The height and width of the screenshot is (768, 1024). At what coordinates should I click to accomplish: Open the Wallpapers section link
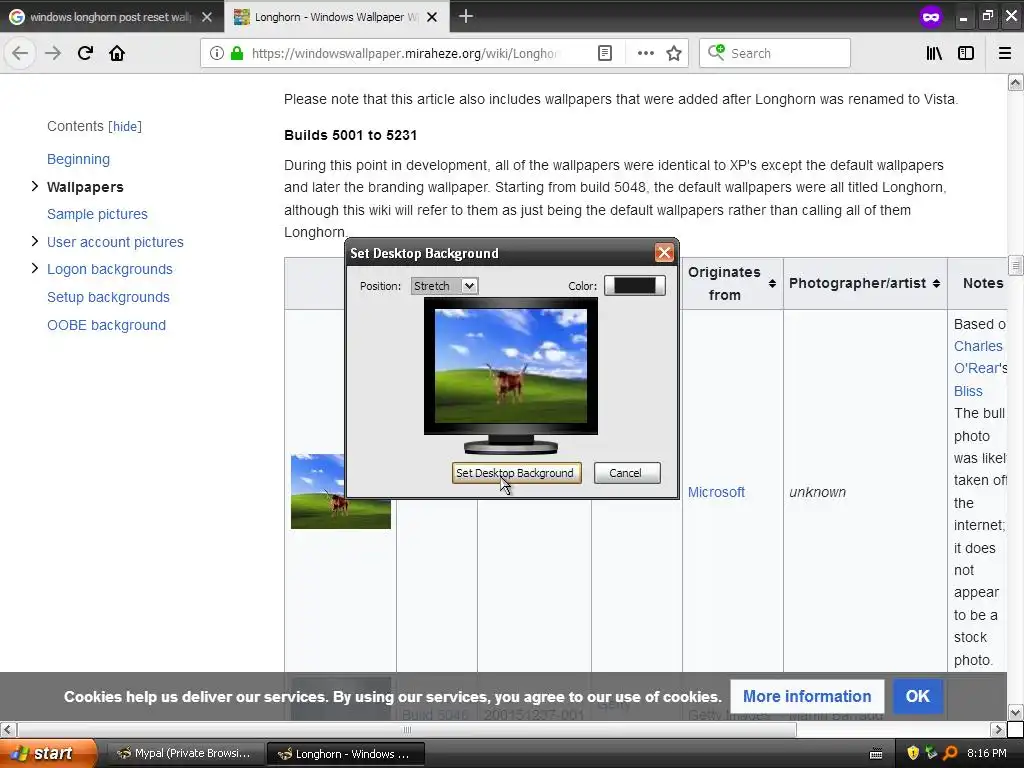pos(85,187)
